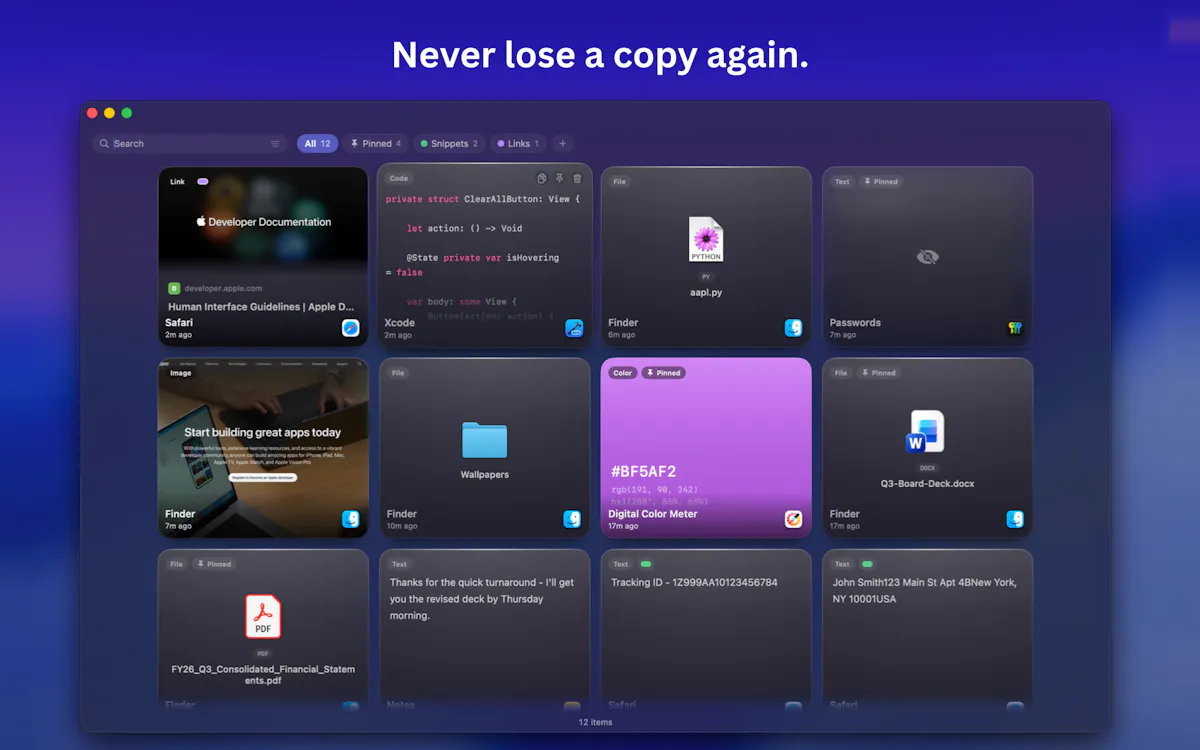Click the Code type badge on the Xcode card
This screenshot has height=750, width=1200.
pos(399,178)
